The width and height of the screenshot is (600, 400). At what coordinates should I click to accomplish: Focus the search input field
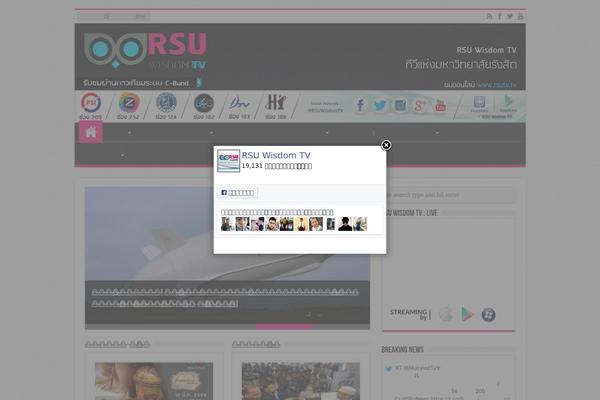tap(448, 195)
